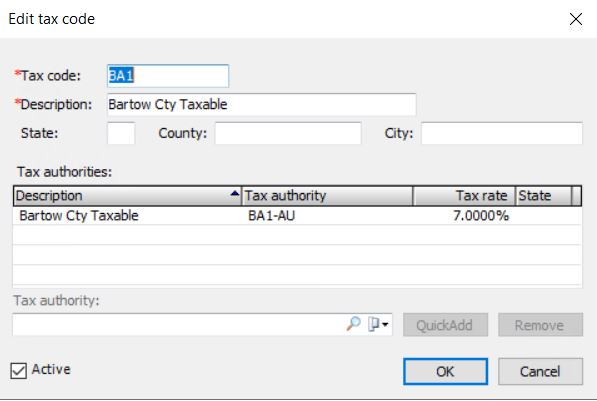Click the Description text field
Image resolution: width=597 pixels, height=401 pixels.
click(262, 104)
